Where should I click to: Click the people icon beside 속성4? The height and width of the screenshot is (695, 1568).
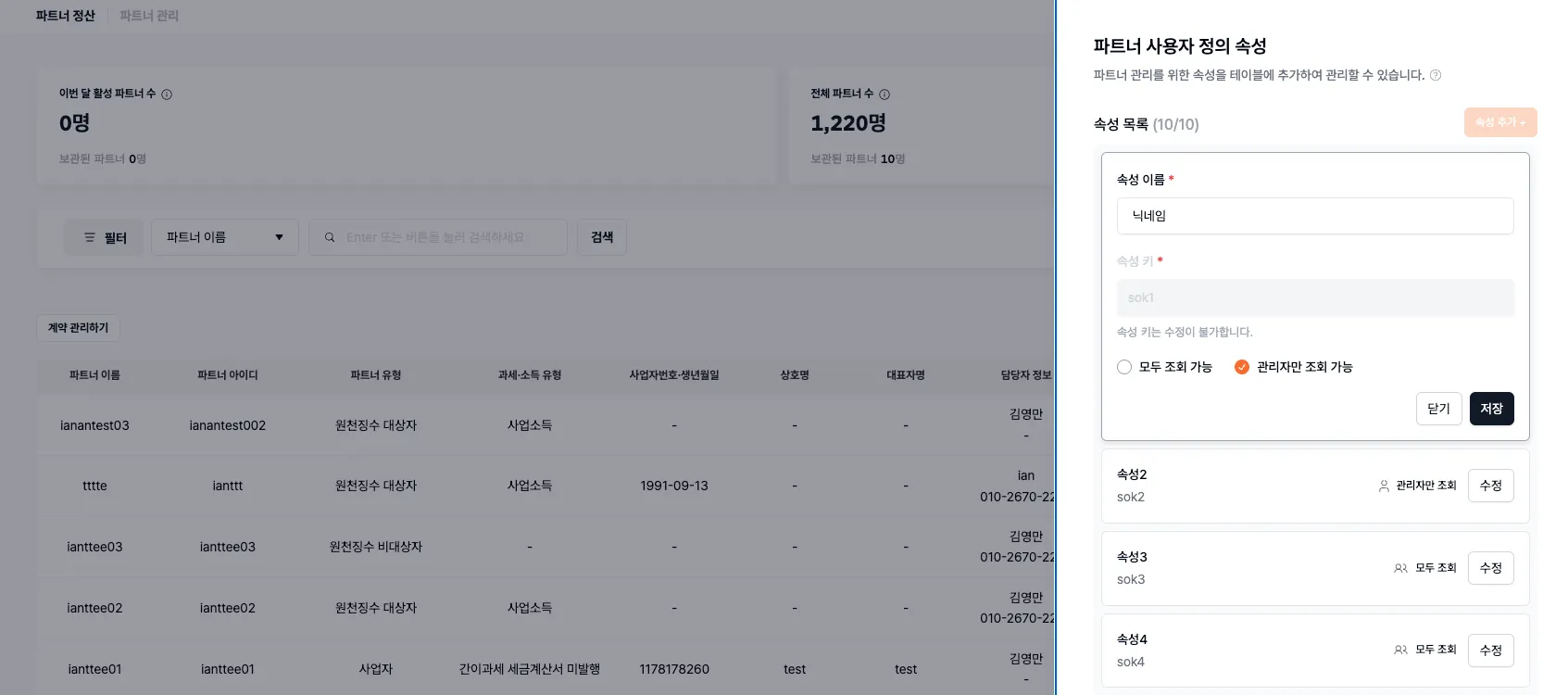(1399, 650)
